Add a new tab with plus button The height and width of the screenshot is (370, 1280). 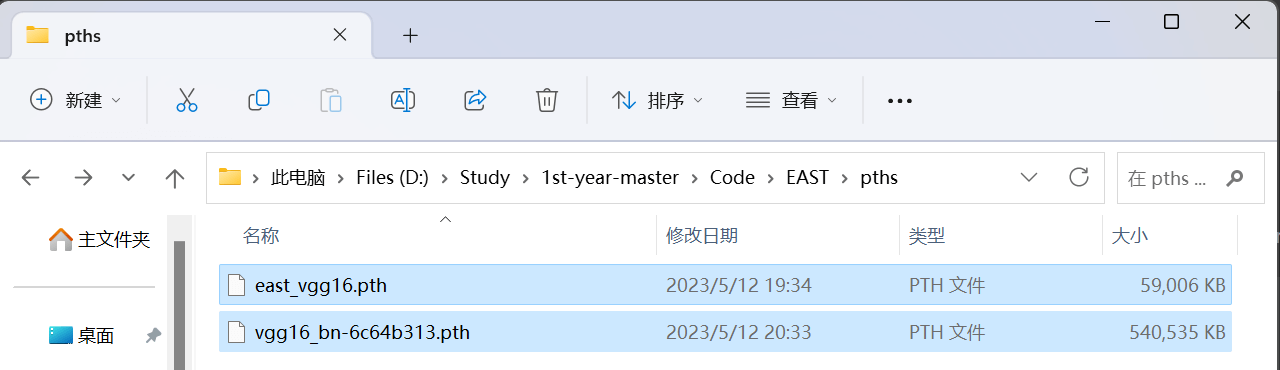pos(410,35)
